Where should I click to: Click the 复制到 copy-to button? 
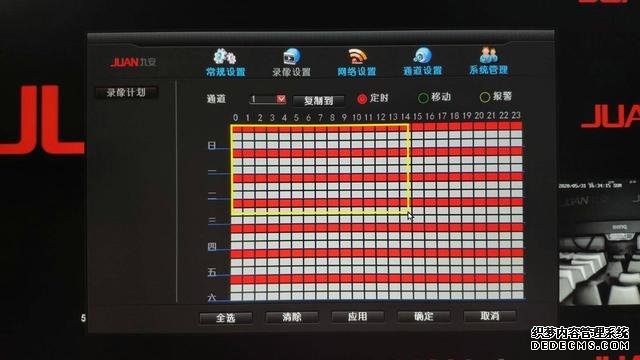click(318, 100)
